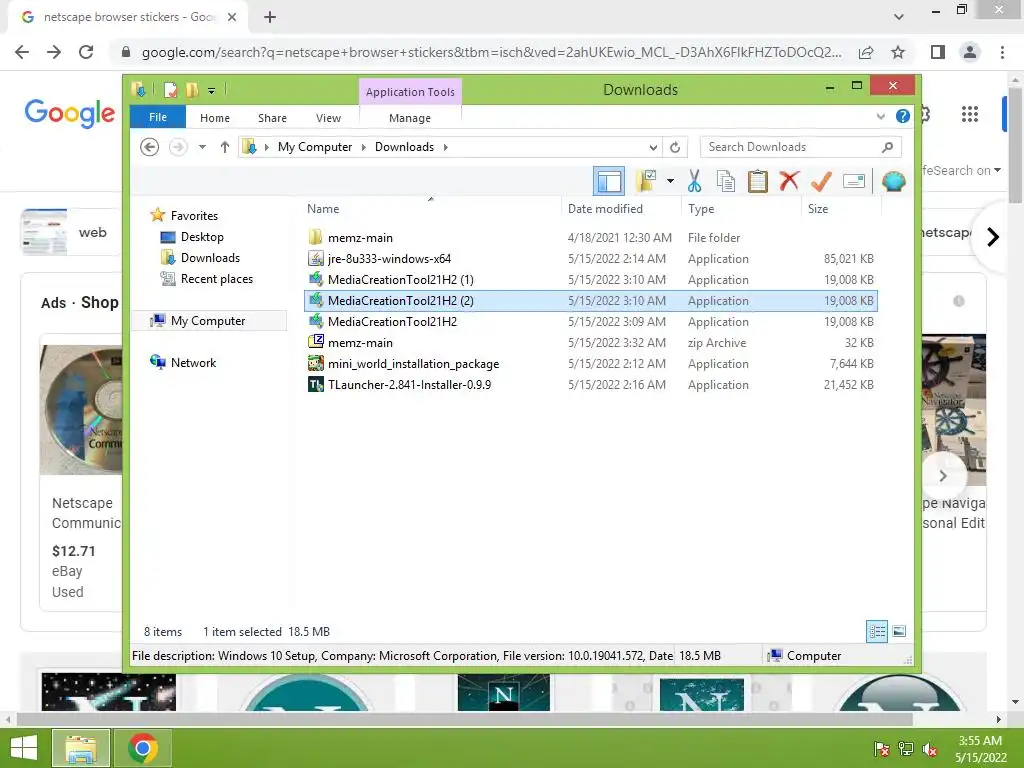Click the Paste clipboard icon

(758, 181)
